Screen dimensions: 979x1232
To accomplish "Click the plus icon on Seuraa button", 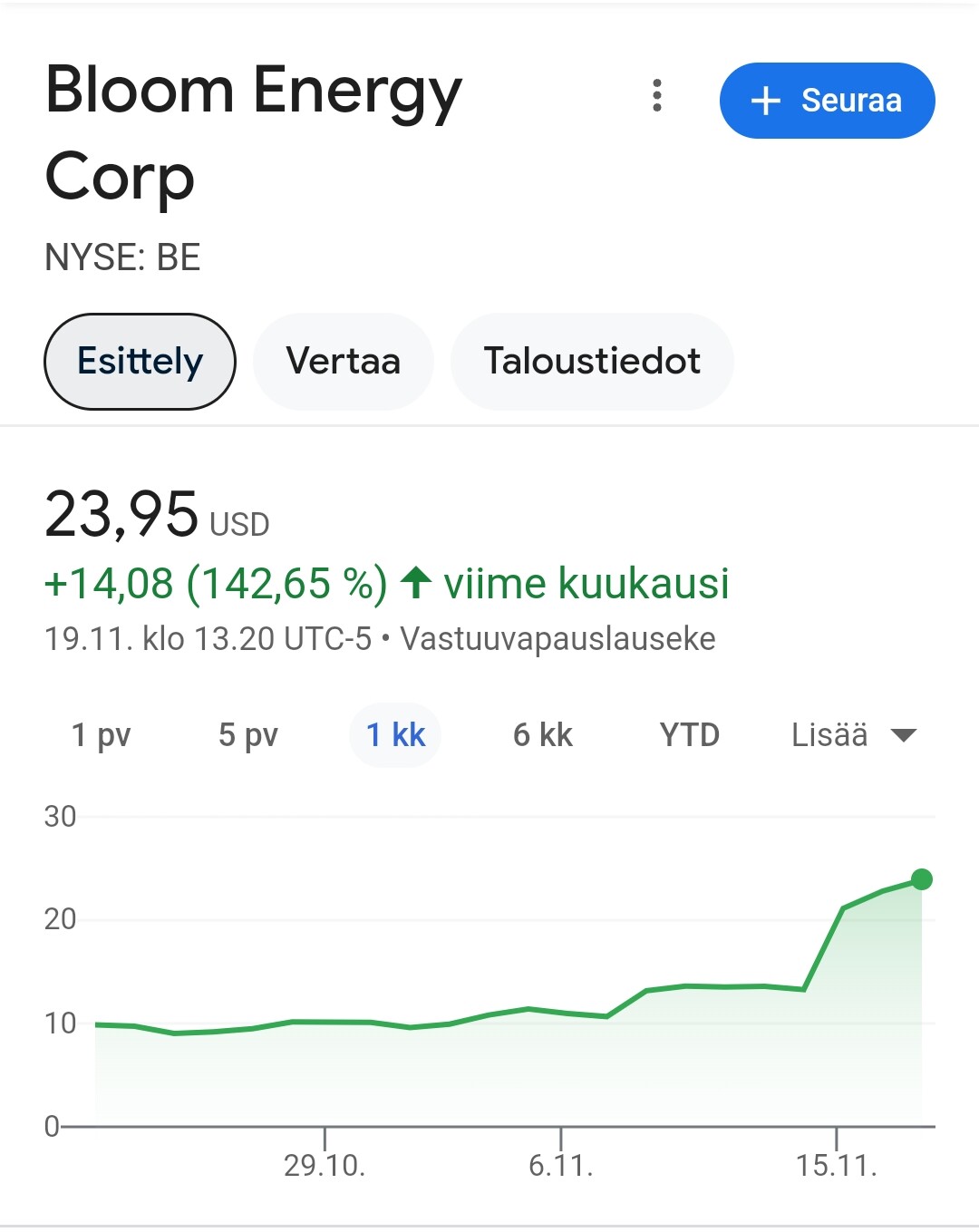I will tap(766, 101).
